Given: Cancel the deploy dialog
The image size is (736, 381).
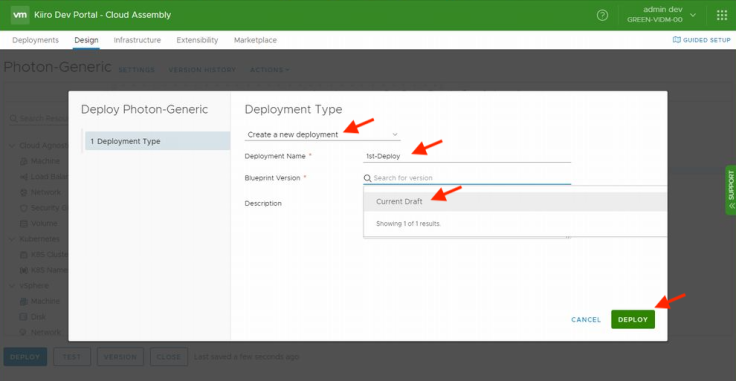Looking at the screenshot, I should pyautogui.click(x=586, y=320).
